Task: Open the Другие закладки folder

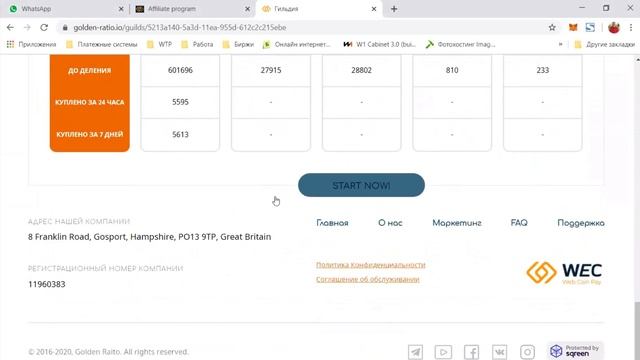Action: [604, 44]
